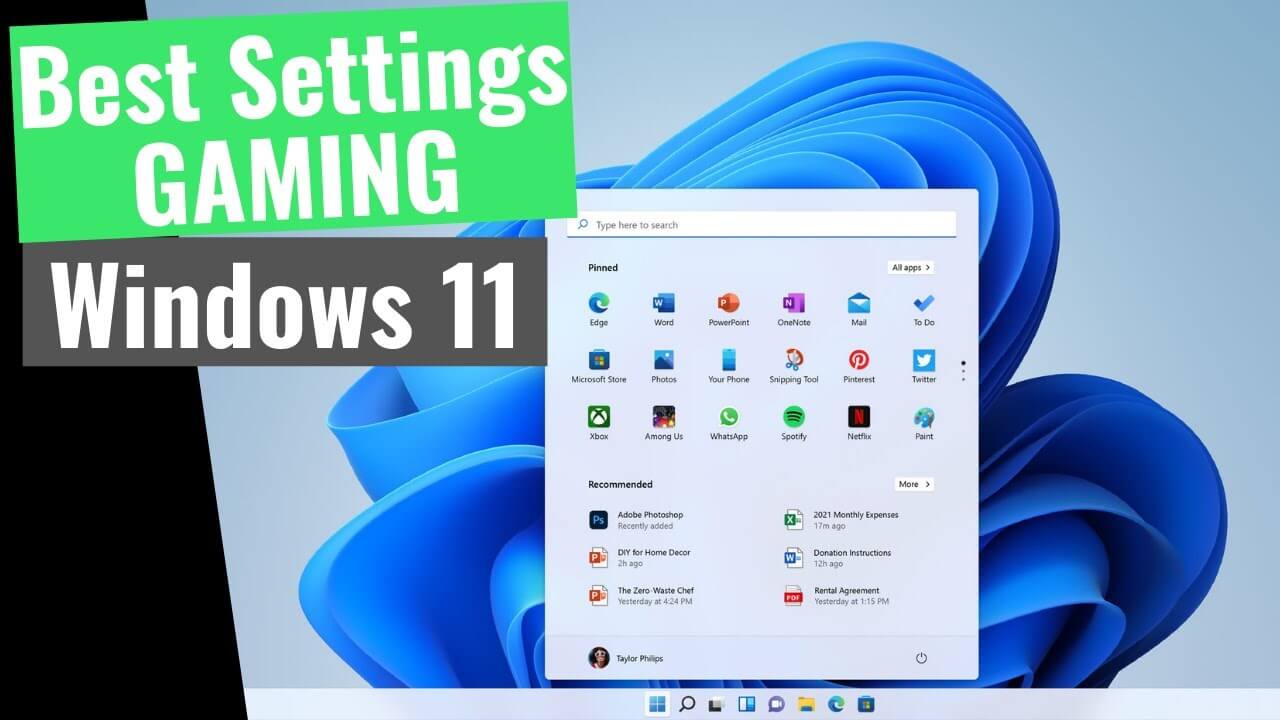Open 2021 Monthly Expenses recommended file
Image resolution: width=1280 pixels, height=720 pixels.
[x=855, y=520]
